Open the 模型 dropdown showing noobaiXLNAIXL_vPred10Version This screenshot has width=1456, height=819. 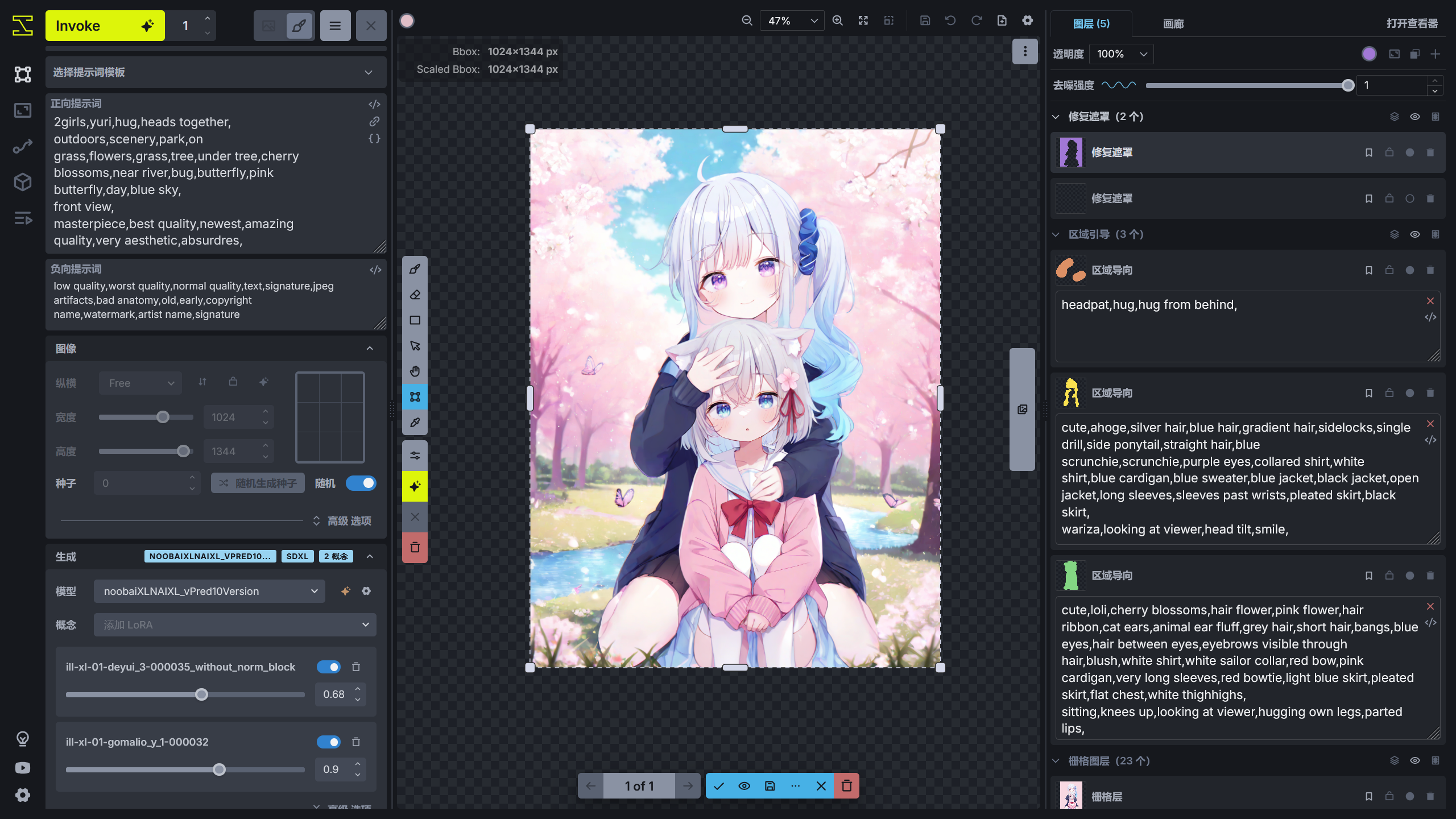[209, 591]
